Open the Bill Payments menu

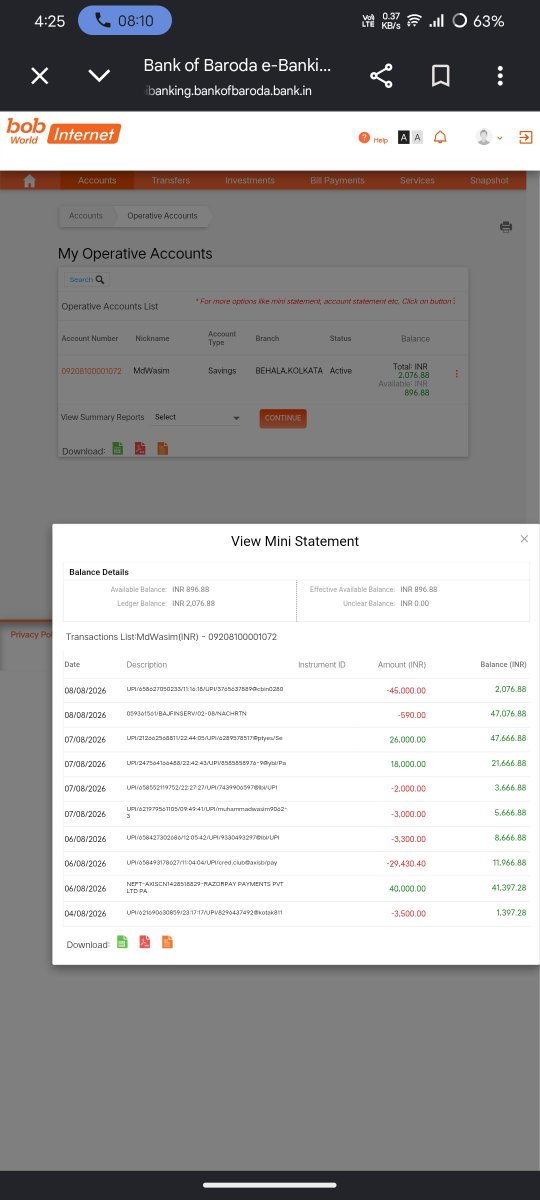337,181
